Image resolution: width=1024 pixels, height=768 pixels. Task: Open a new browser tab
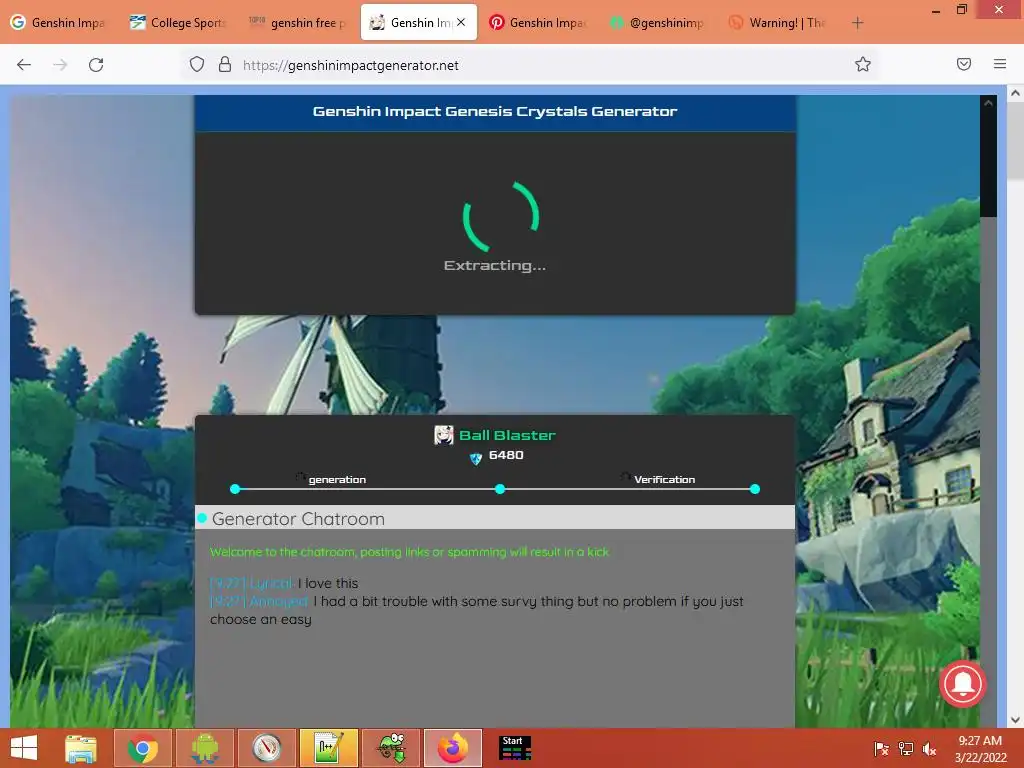[857, 23]
